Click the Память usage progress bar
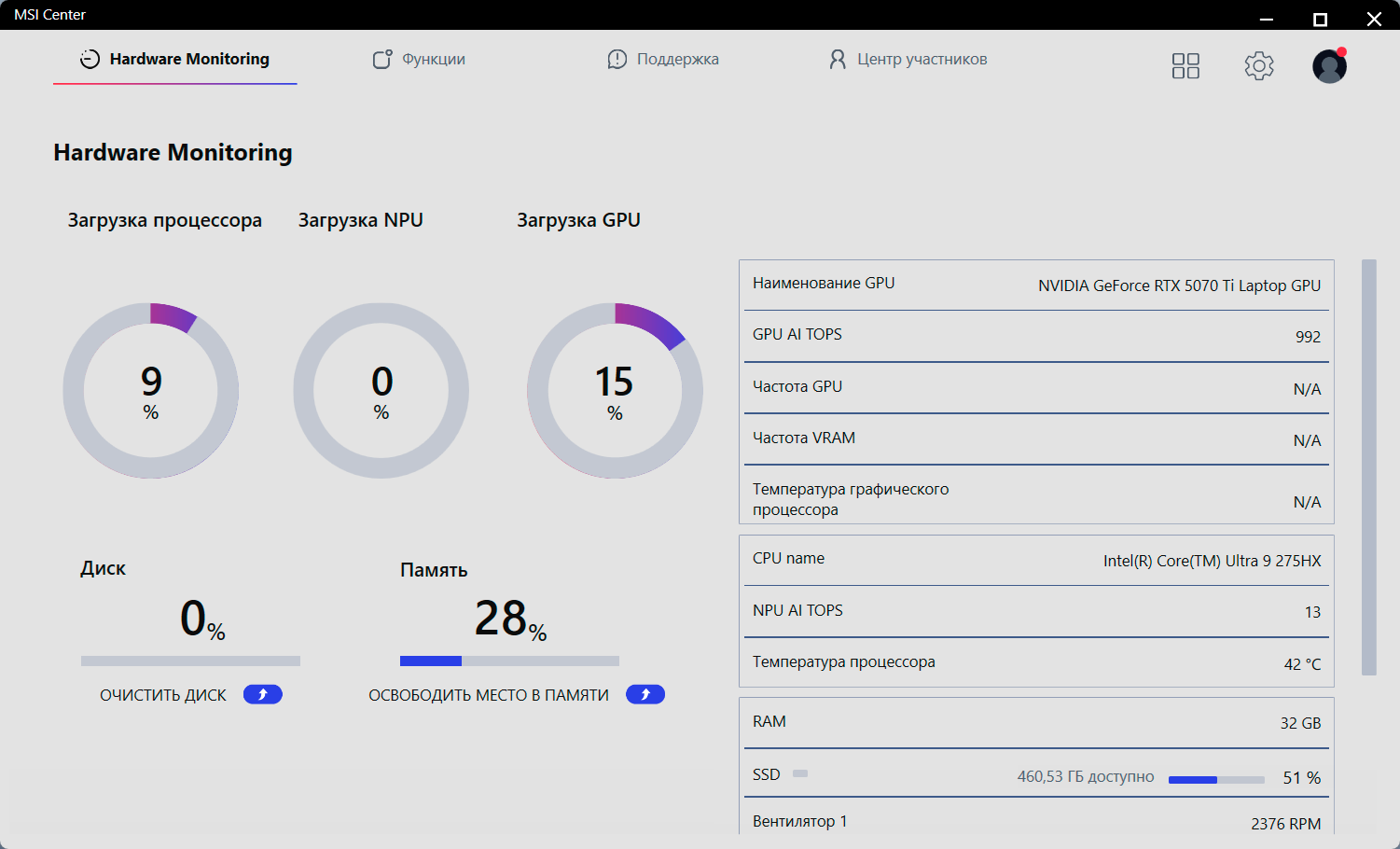The height and width of the screenshot is (849, 1400). 509,661
